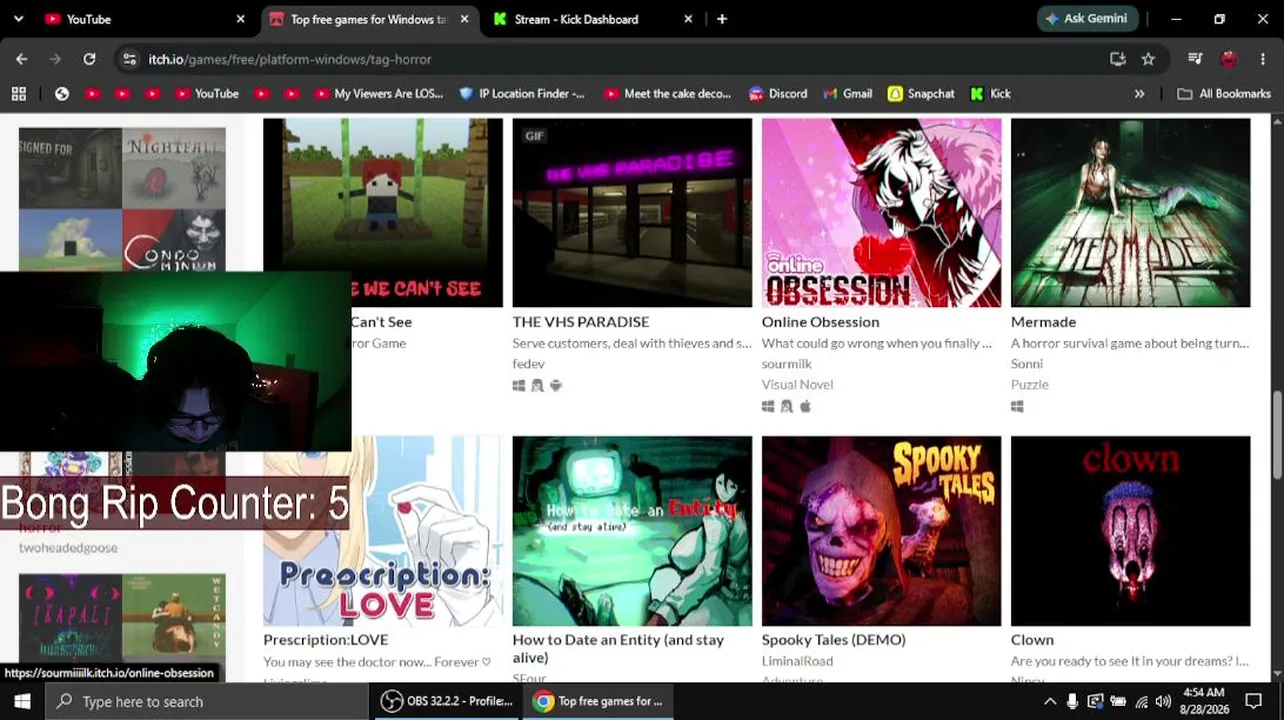Open the Prescription:LOVE game title link
The height and width of the screenshot is (720, 1284).
[326, 640]
